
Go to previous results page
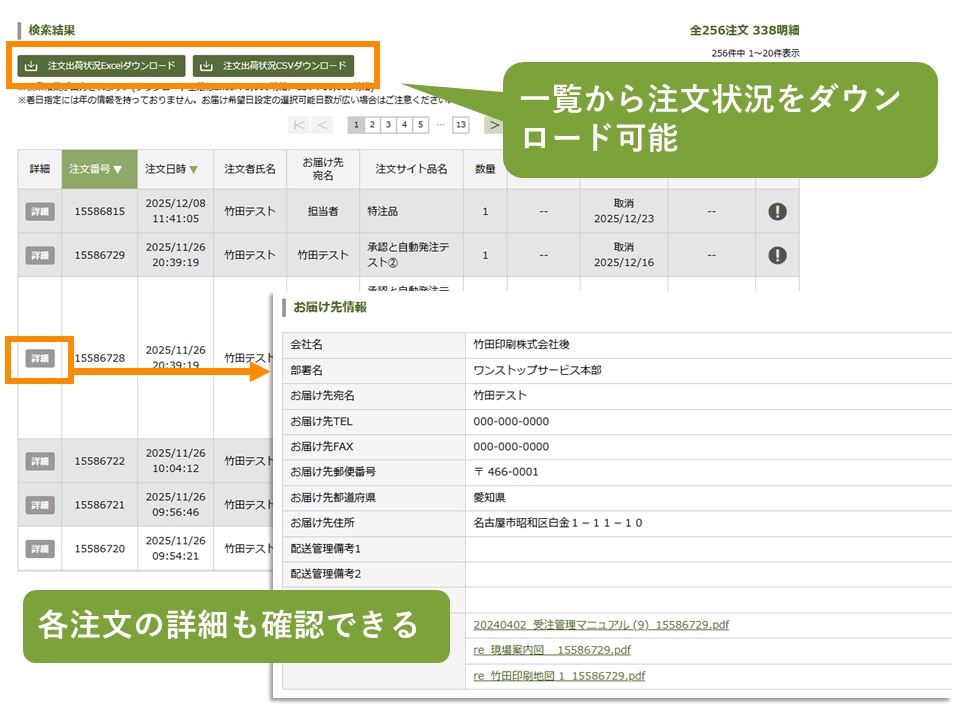tap(322, 125)
